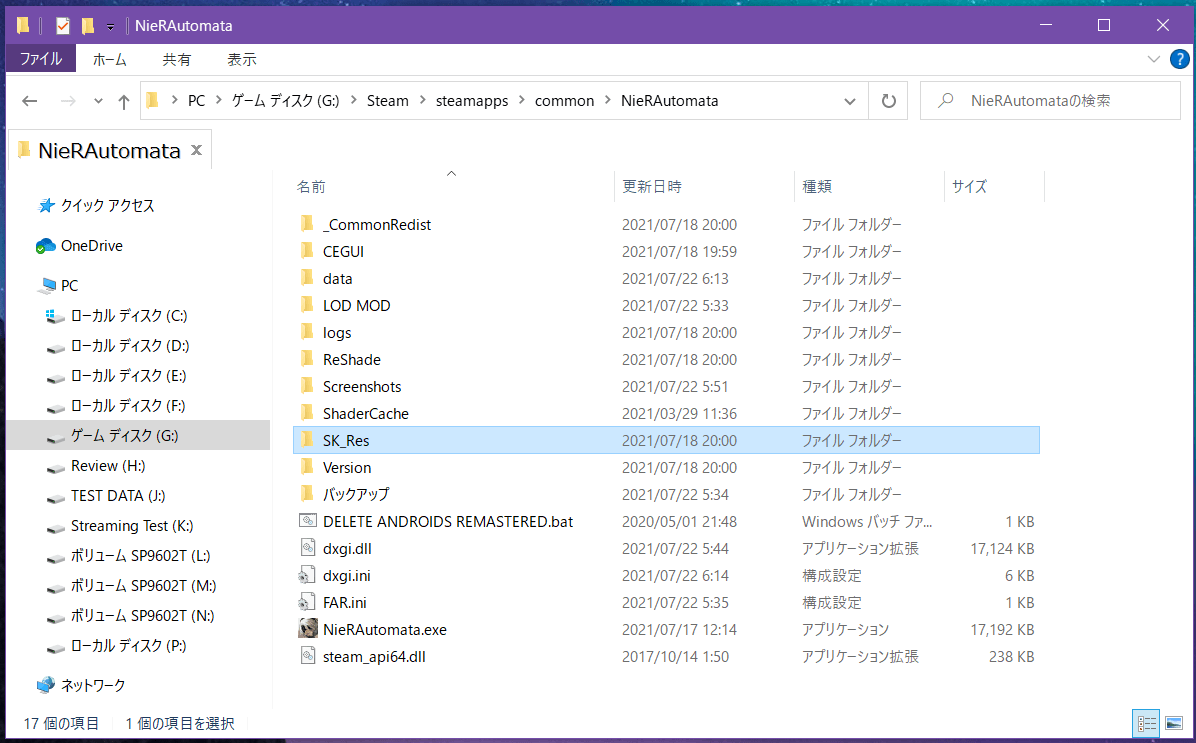Select DELETE ANDROIDS REMASTERED.bat file icon
1196x743 pixels.
click(x=307, y=521)
